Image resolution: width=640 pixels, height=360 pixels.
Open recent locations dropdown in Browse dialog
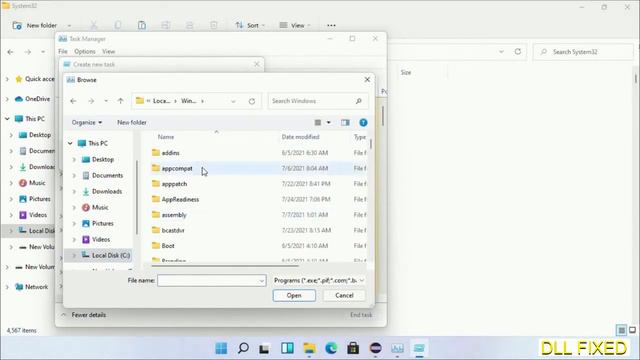pyautogui.click(x=106, y=101)
